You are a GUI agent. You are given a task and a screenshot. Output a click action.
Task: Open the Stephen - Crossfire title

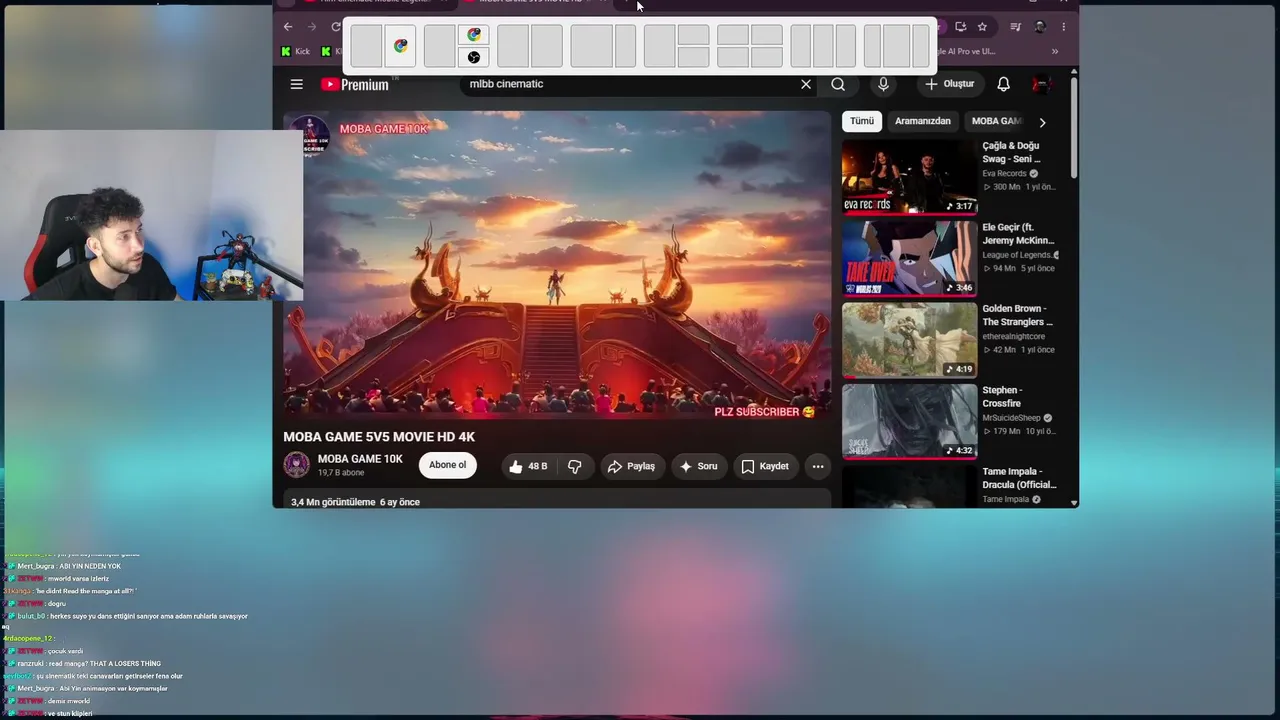point(1003,397)
